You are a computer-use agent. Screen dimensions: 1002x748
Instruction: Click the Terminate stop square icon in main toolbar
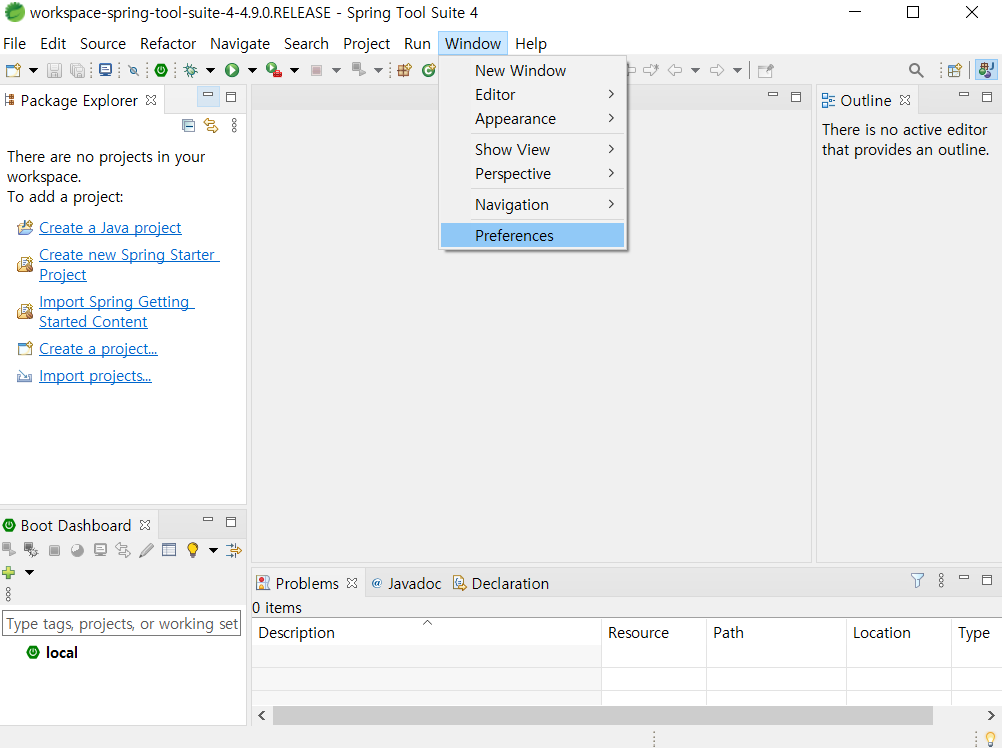316,70
